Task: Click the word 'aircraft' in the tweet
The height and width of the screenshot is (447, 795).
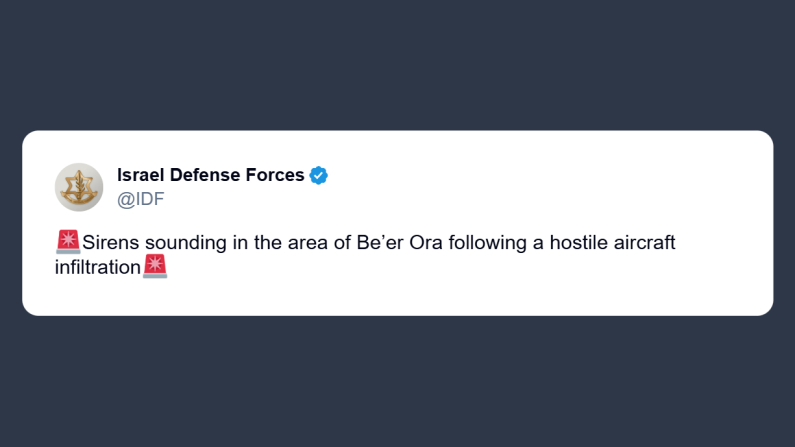Action: [x=644, y=242]
